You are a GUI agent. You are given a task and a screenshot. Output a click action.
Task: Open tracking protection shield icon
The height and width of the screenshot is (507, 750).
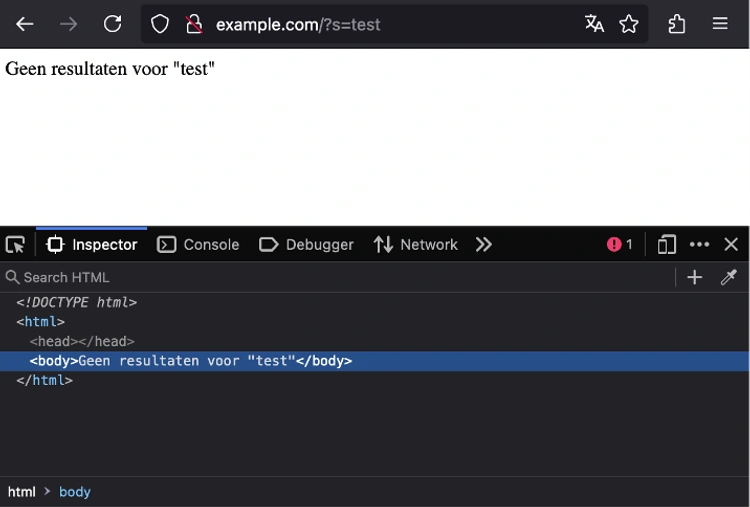pyautogui.click(x=160, y=24)
